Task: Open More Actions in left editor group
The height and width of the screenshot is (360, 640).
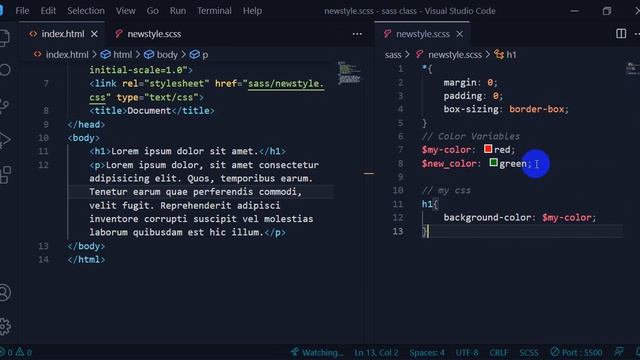Action: [357, 34]
